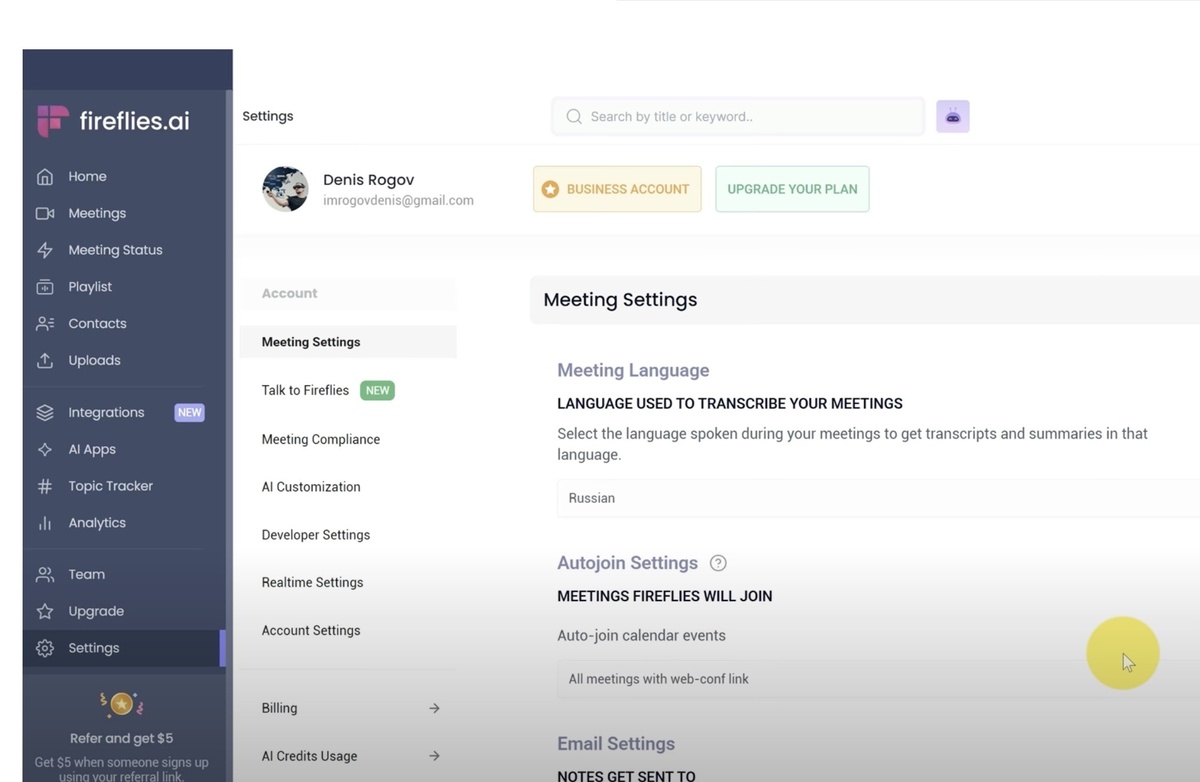Click the Topic Tracker hash icon

(45, 486)
